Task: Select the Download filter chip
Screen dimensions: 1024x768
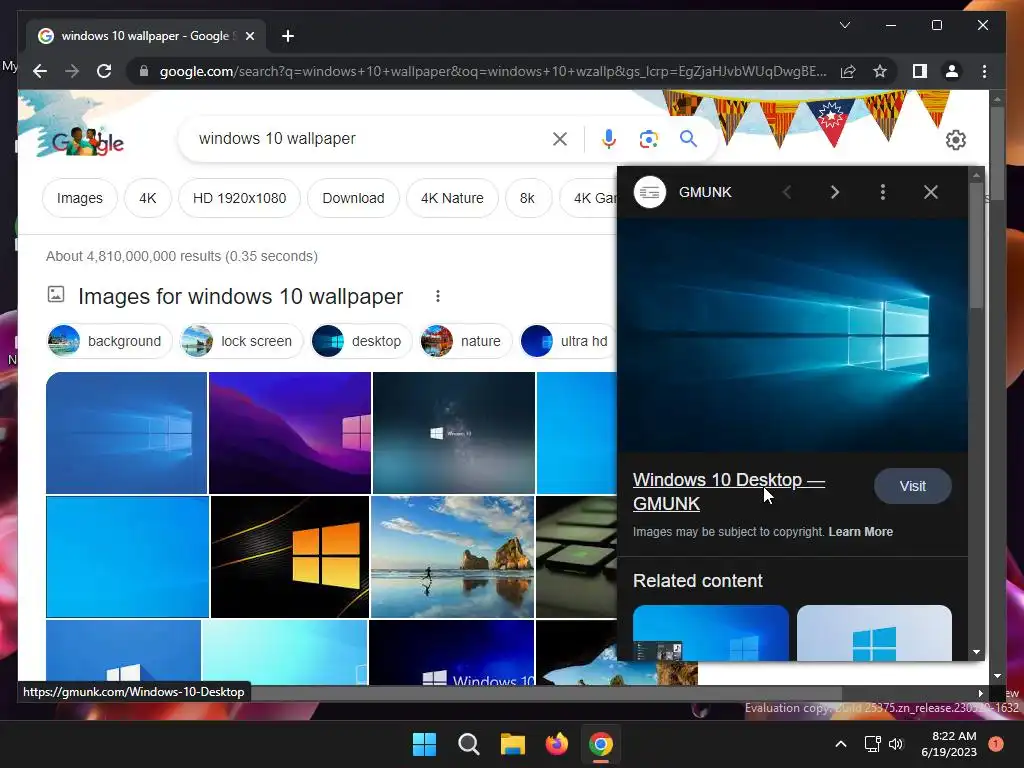Action: 353,198
